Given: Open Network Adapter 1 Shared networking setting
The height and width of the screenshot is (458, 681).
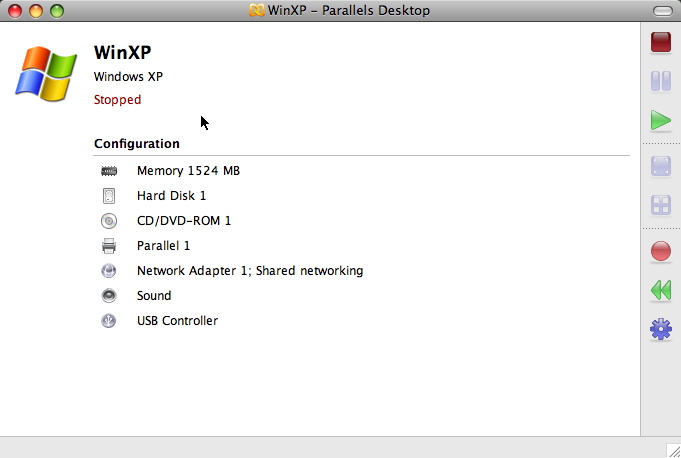Looking at the screenshot, I should click(x=250, y=271).
